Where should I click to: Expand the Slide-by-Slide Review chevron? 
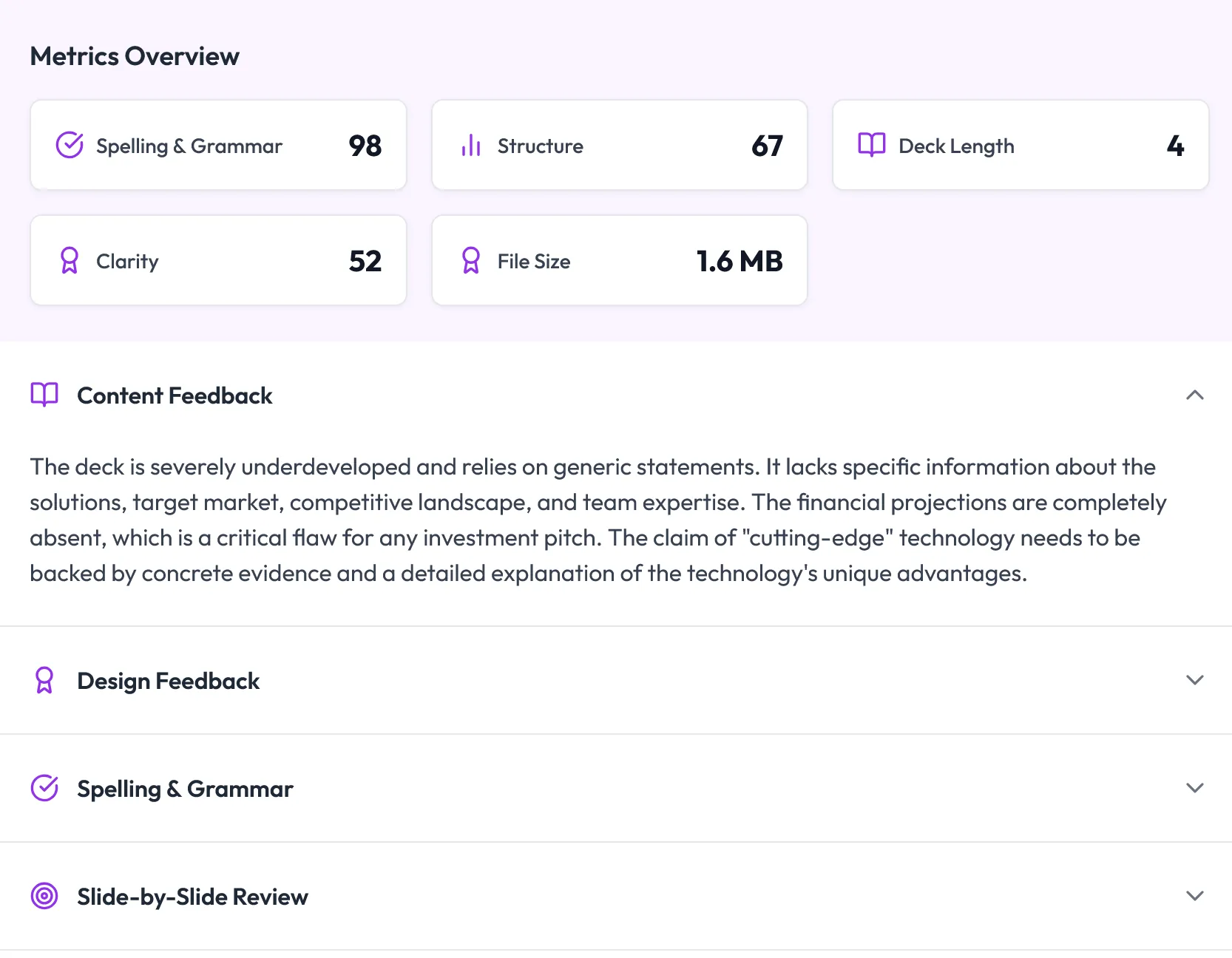tap(1195, 896)
